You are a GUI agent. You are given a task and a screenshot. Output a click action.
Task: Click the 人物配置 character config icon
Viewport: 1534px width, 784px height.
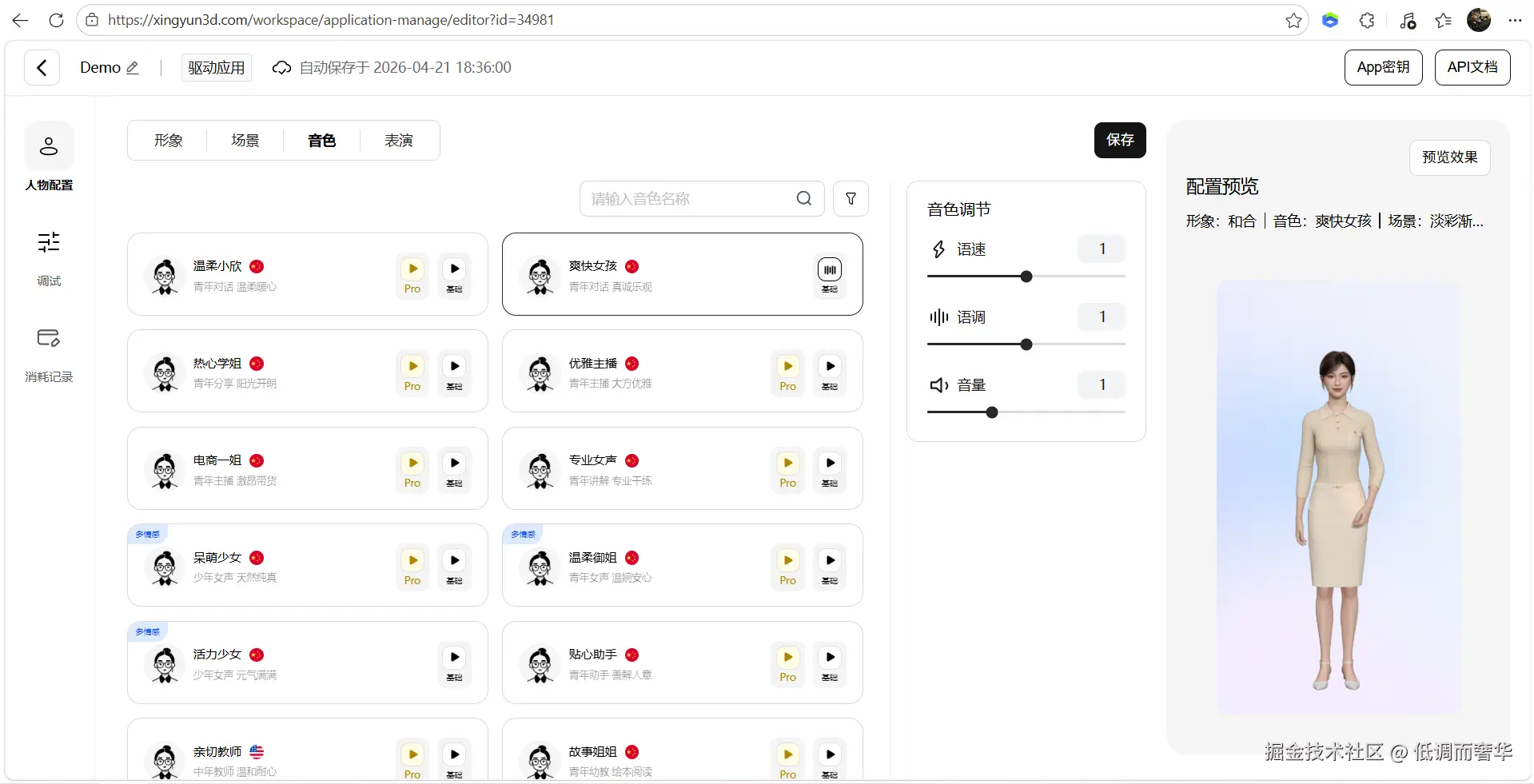pos(49,146)
